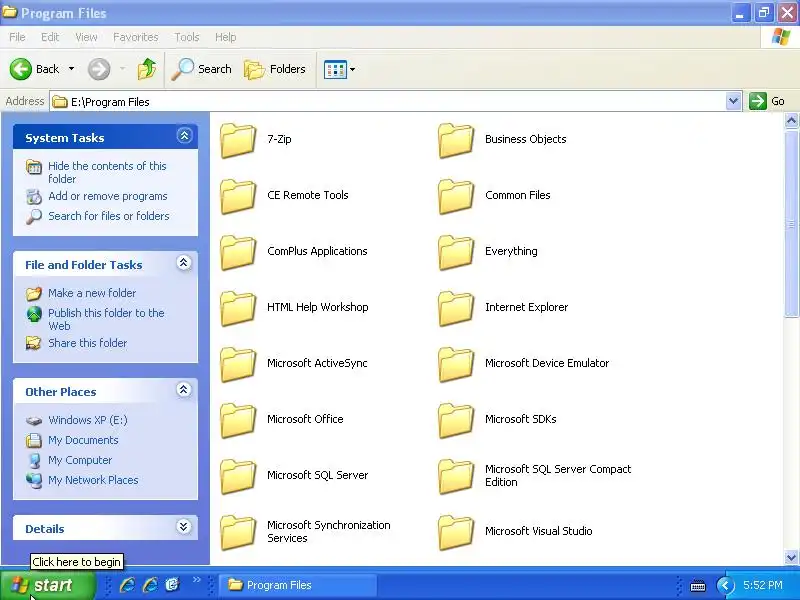Select the Microsoft Office folder icon
Screen dimensions: 800x600
click(x=238, y=420)
